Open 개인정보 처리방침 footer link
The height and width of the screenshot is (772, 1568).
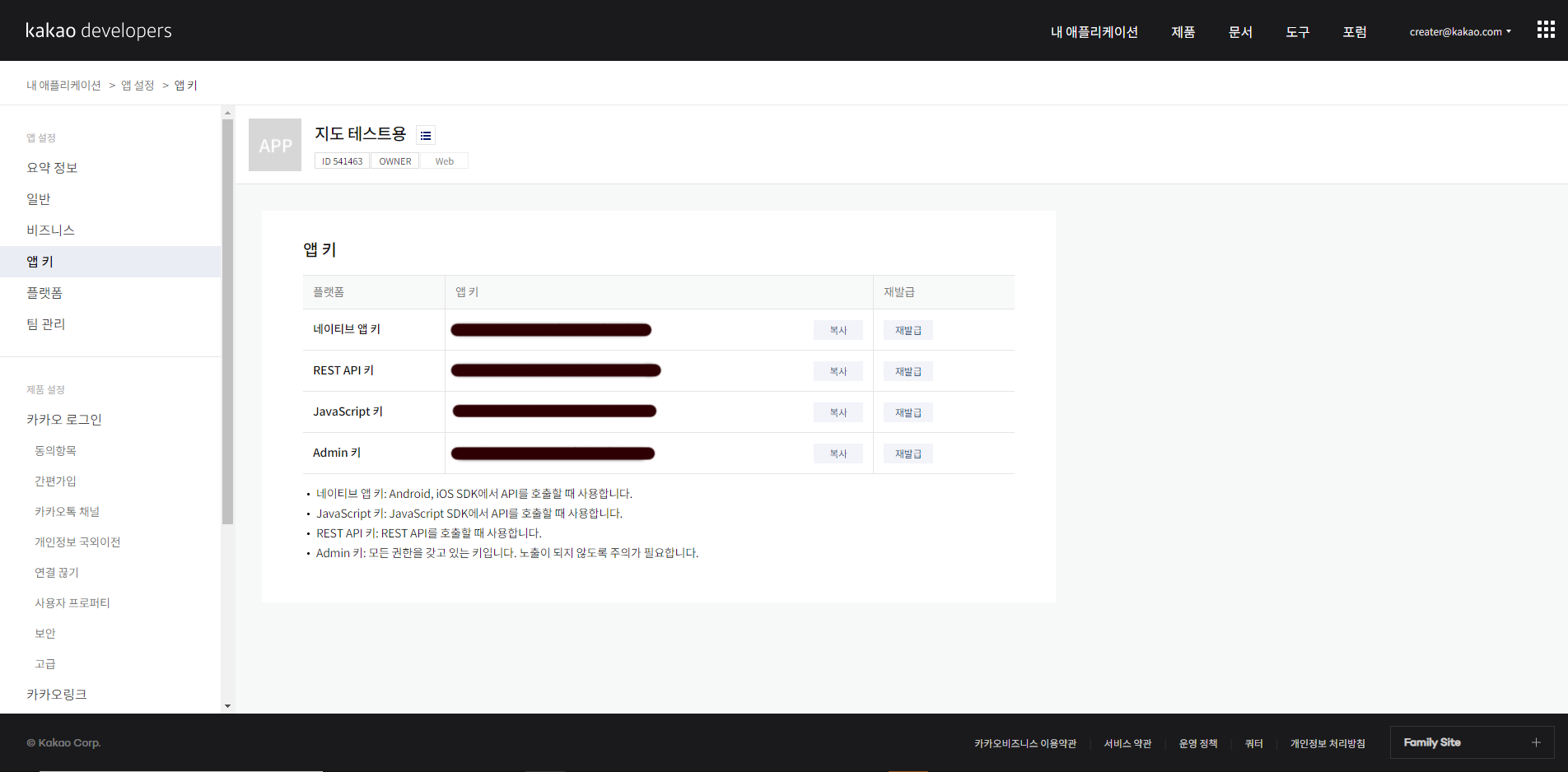[1328, 743]
